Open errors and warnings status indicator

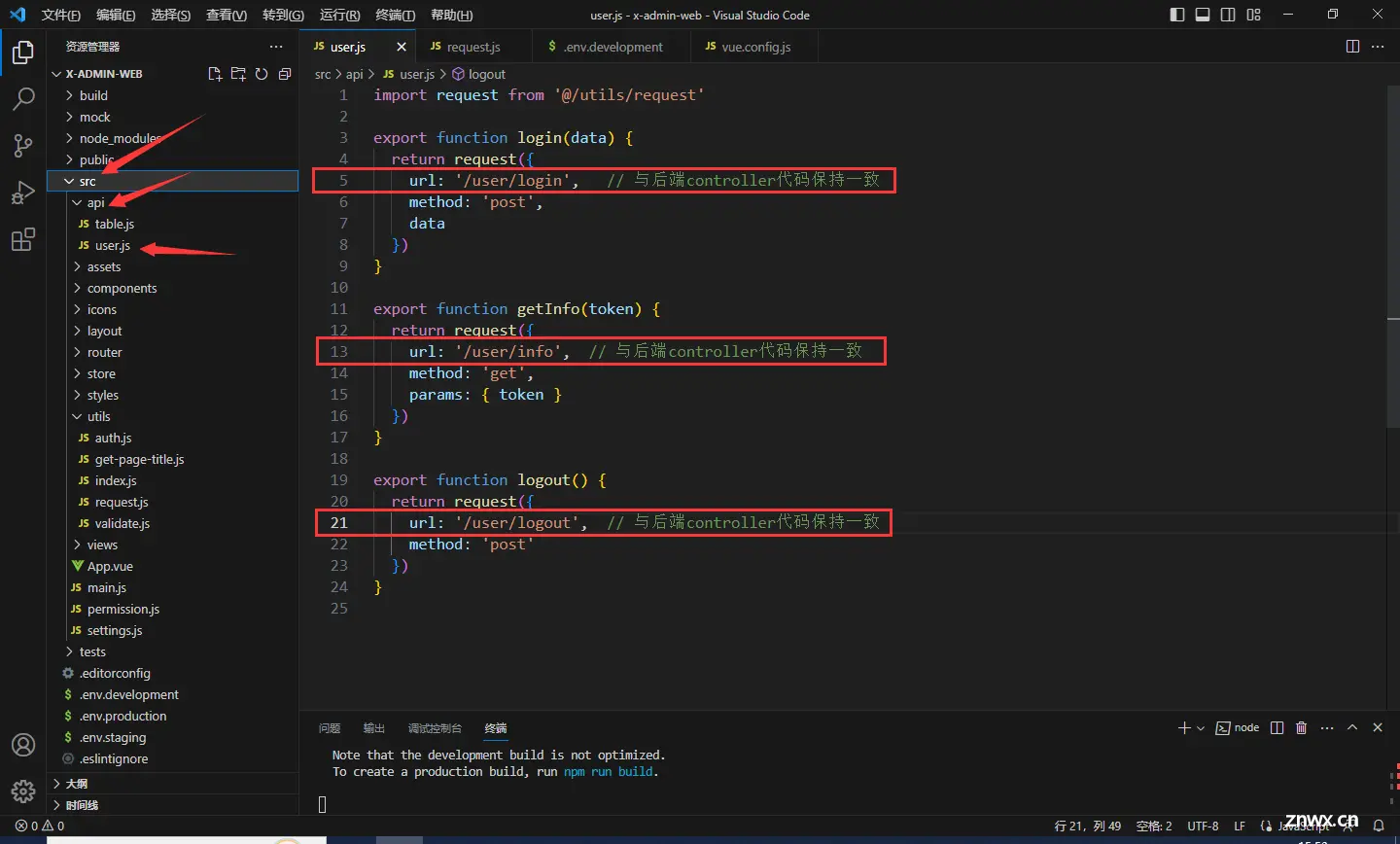pos(40,826)
